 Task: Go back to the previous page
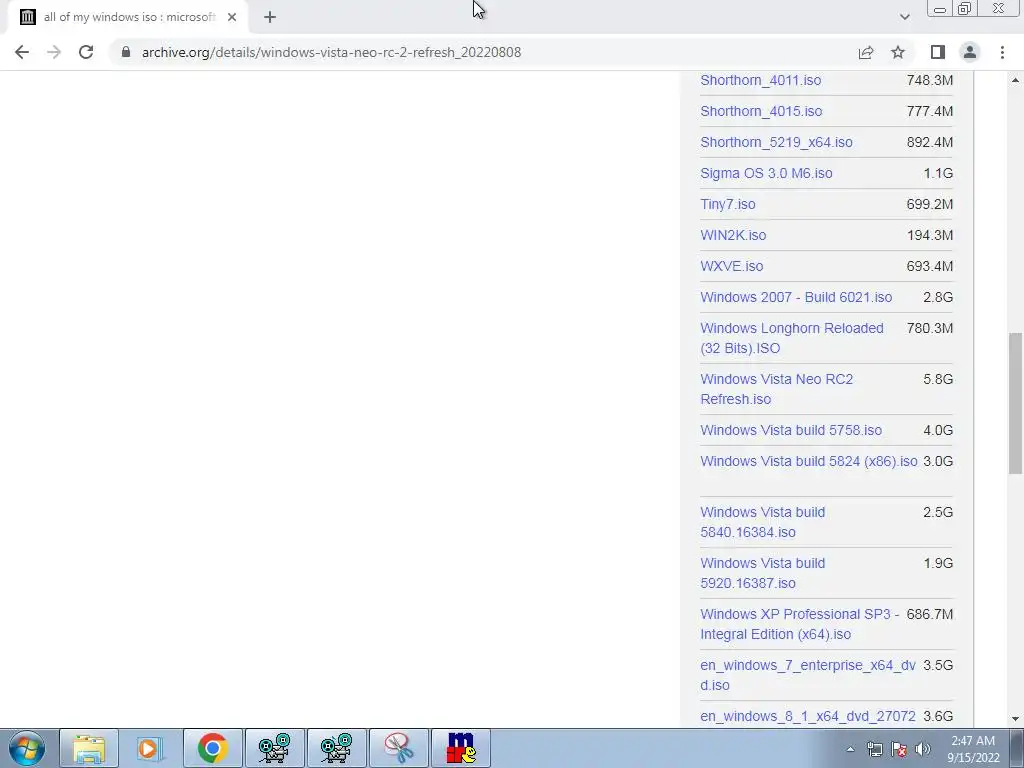pyautogui.click(x=22, y=52)
